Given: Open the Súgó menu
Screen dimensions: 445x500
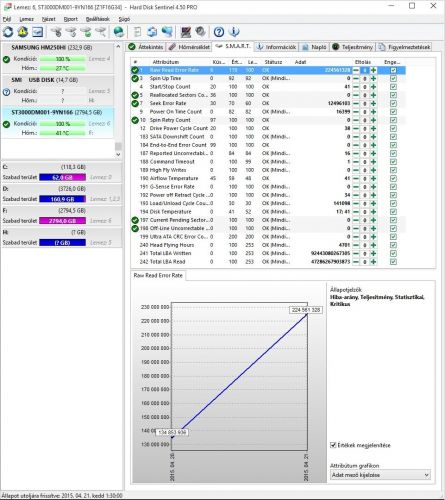Looking at the screenshot, I should (124, 19).
